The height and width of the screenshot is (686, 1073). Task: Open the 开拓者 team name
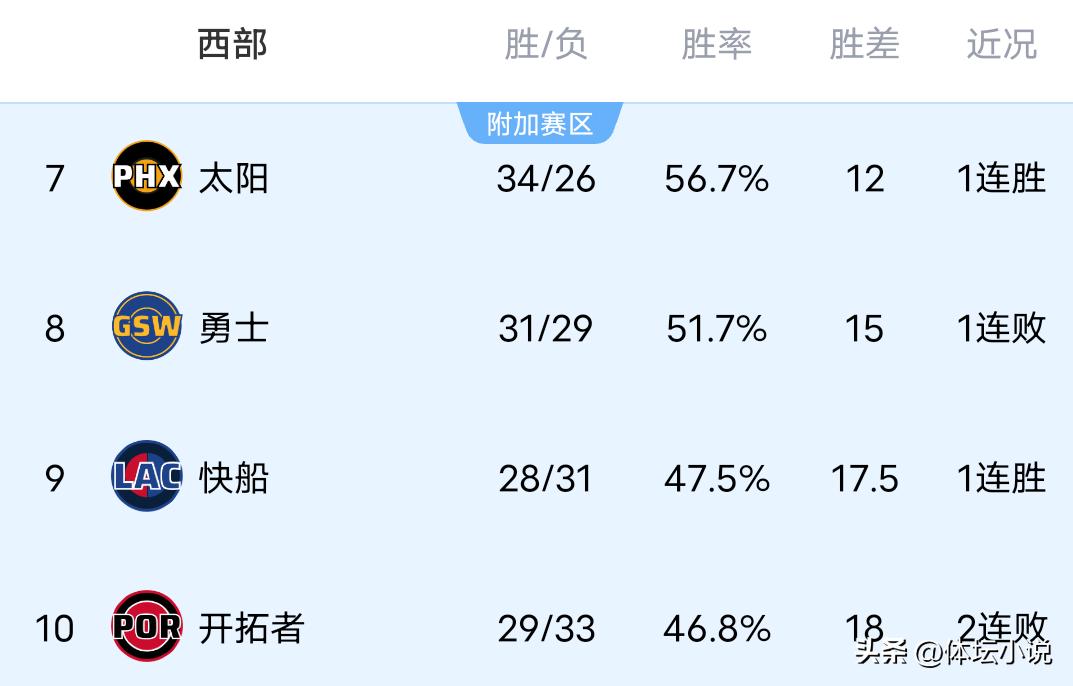pyautogui.click(x=251, y=628)
